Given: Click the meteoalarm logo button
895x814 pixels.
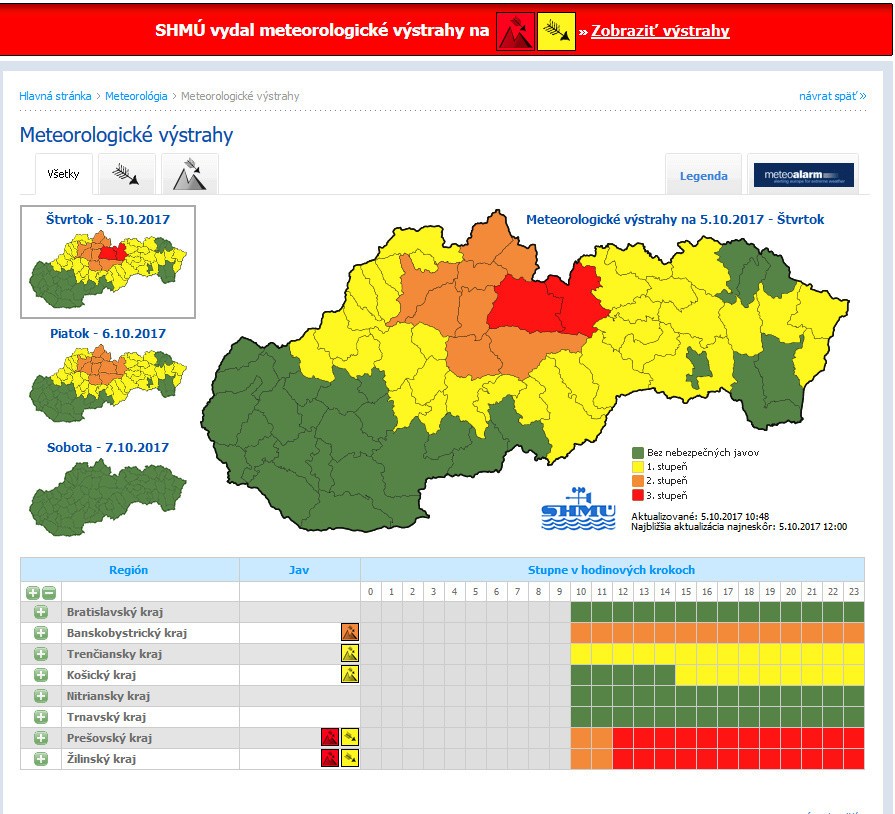Looking at the screenshot, I should [803, 175].
